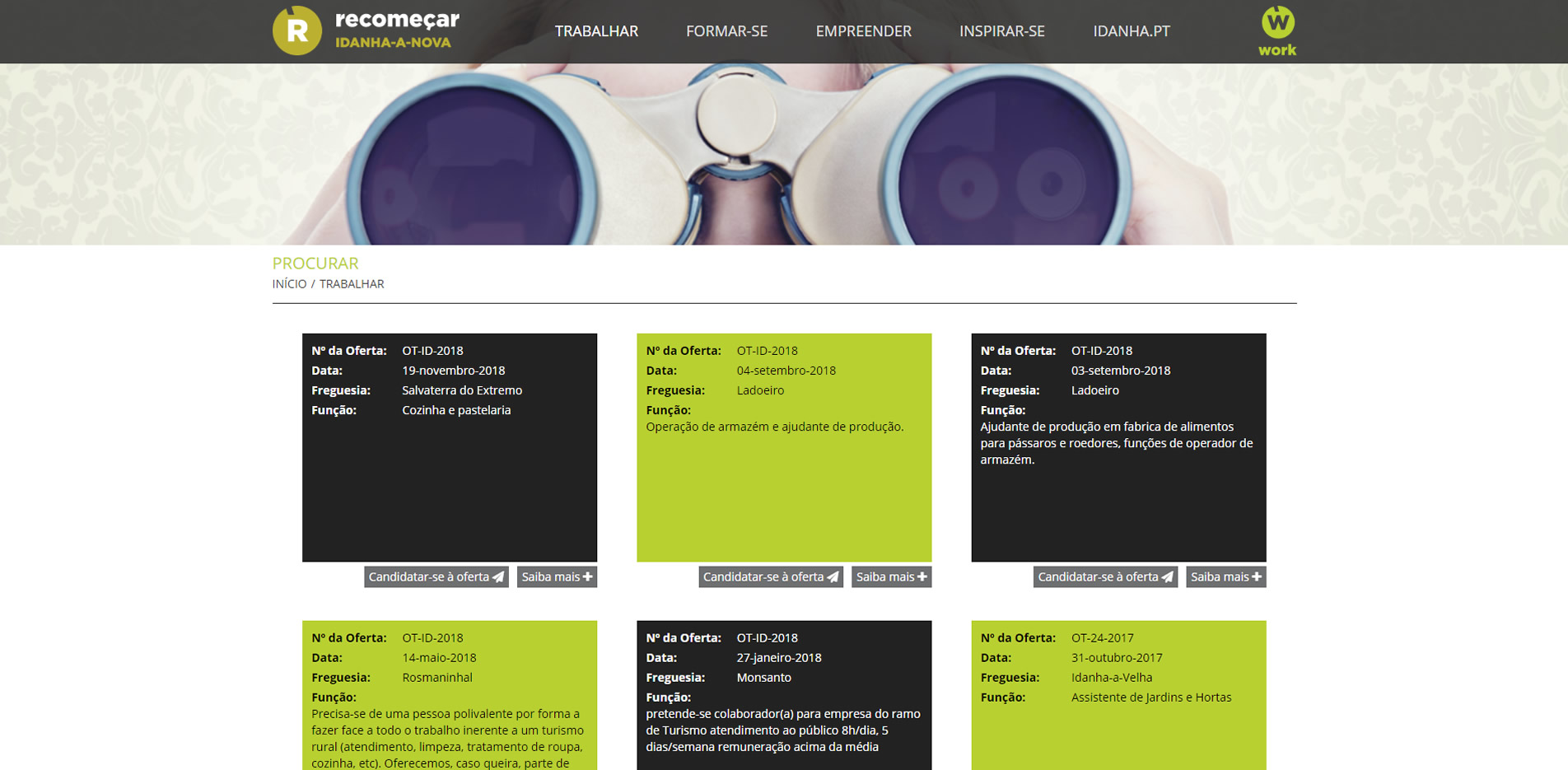Click the 03-setembro-2018 date text
1568x770 pixels.
pyautogui.click(x=1121, y=371)
